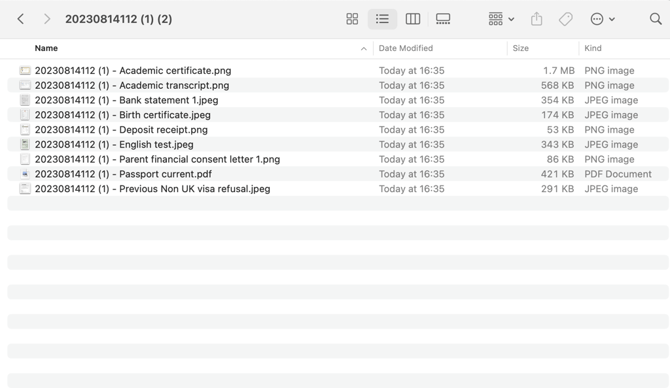Go back with the left chevron
The image size is (670, 388).
pos(20,19)
